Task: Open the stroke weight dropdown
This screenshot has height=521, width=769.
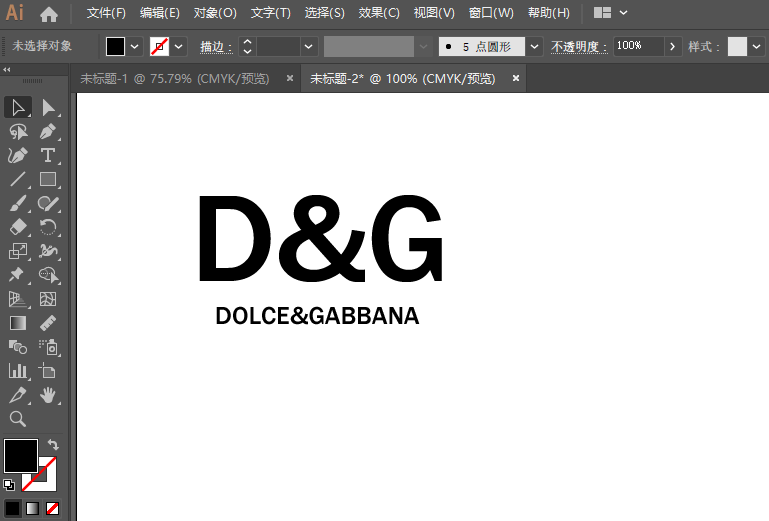Action: pyautogui.click(x=308, y=47)
